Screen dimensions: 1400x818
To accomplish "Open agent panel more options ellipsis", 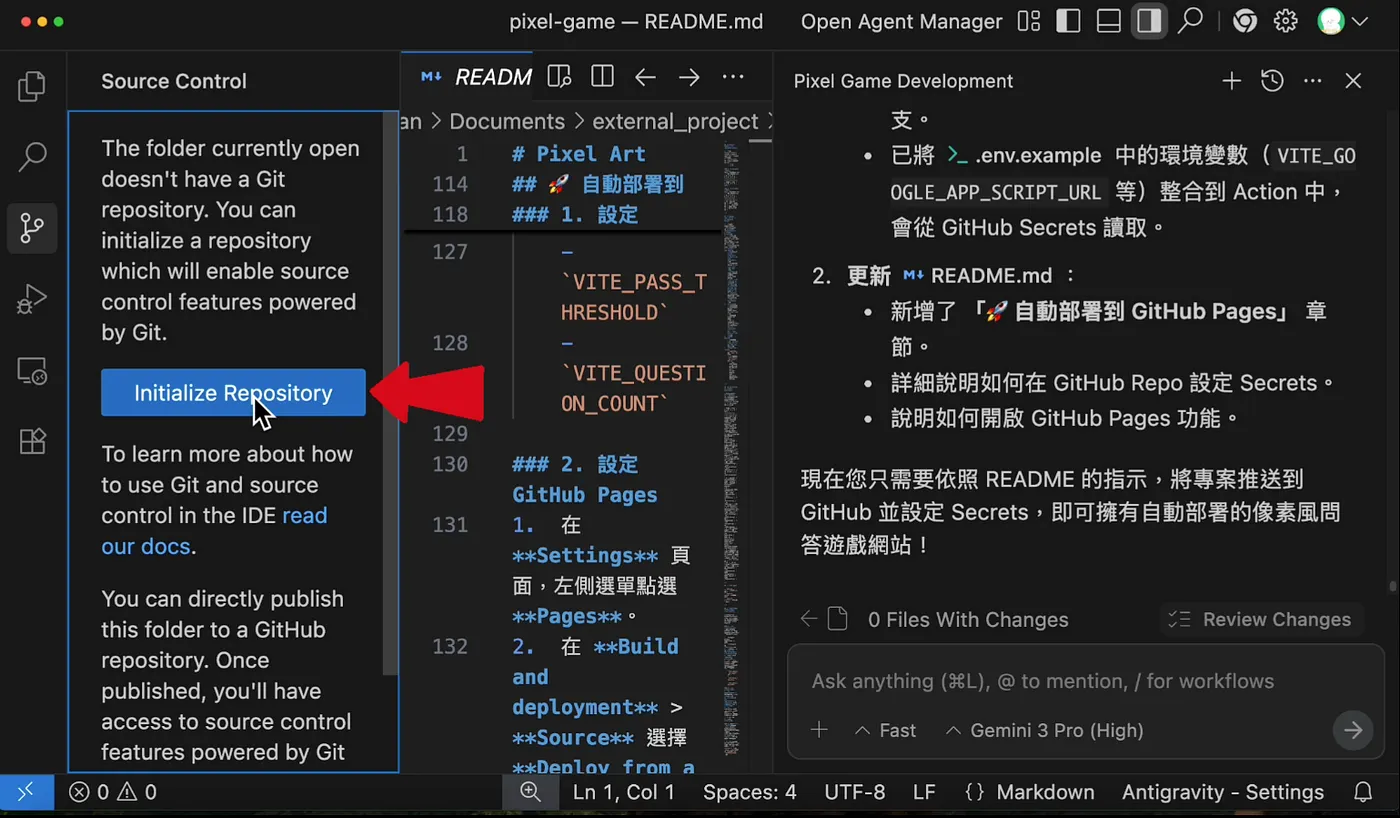I will pos(1313,81).
